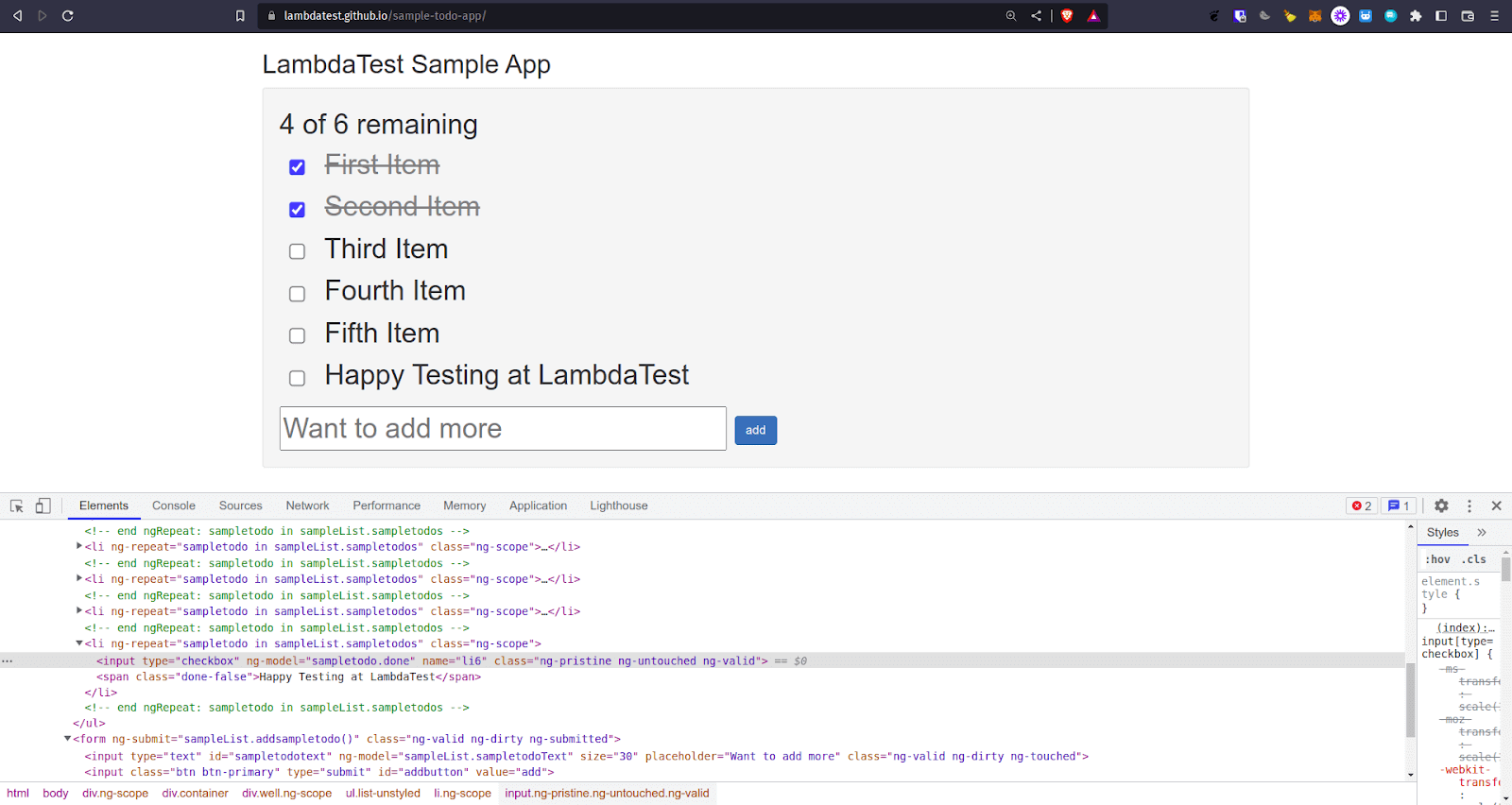Click the ellipsis beside the highlighted DOM row
Screen dimensions: 1512x805
[x=8, y=661]
